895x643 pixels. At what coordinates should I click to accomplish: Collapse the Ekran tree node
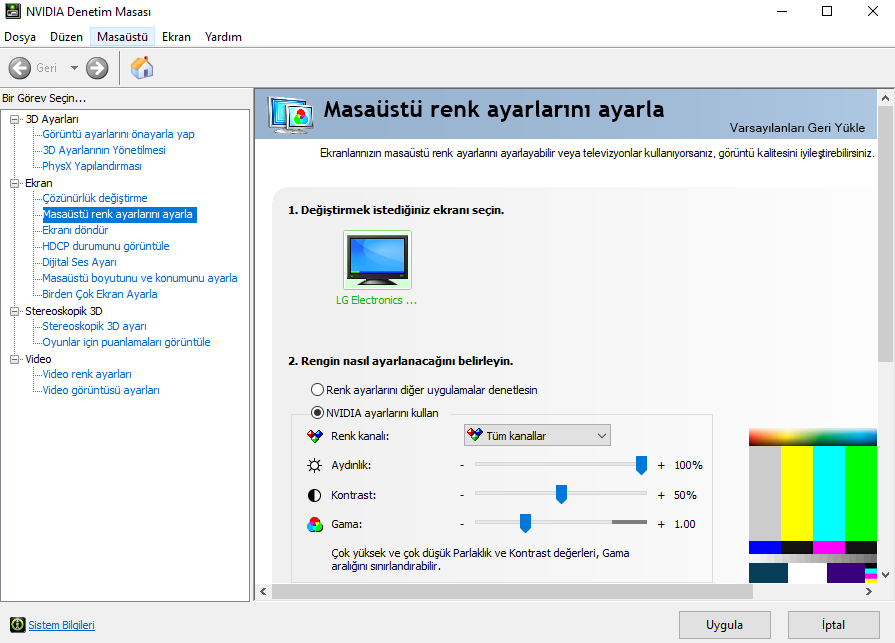14,183
